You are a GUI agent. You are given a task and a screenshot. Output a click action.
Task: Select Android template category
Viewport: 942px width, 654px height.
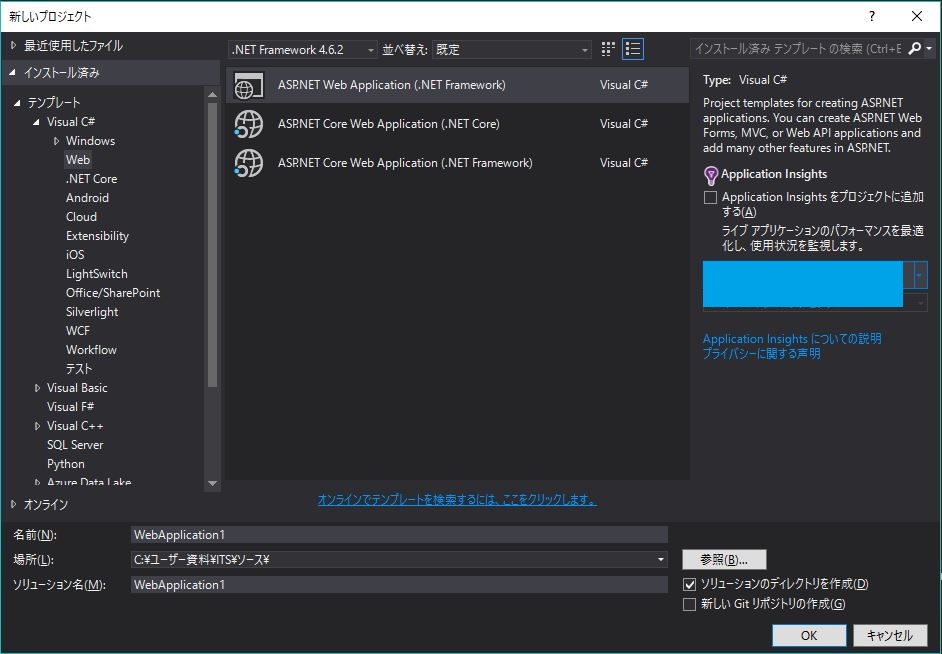tap(87, 198)
